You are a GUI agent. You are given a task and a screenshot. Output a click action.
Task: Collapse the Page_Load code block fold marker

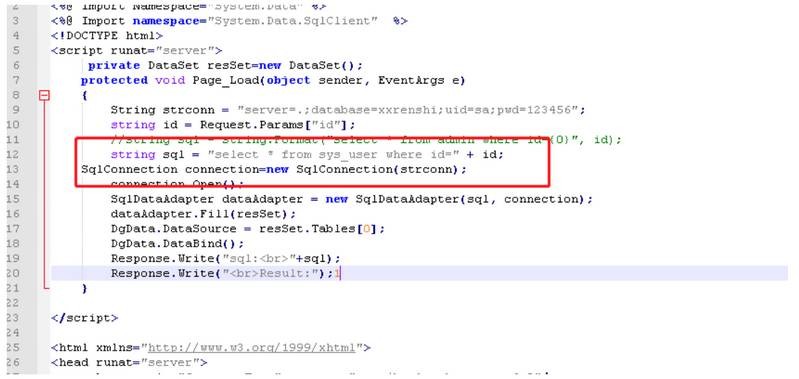point(45,95)
